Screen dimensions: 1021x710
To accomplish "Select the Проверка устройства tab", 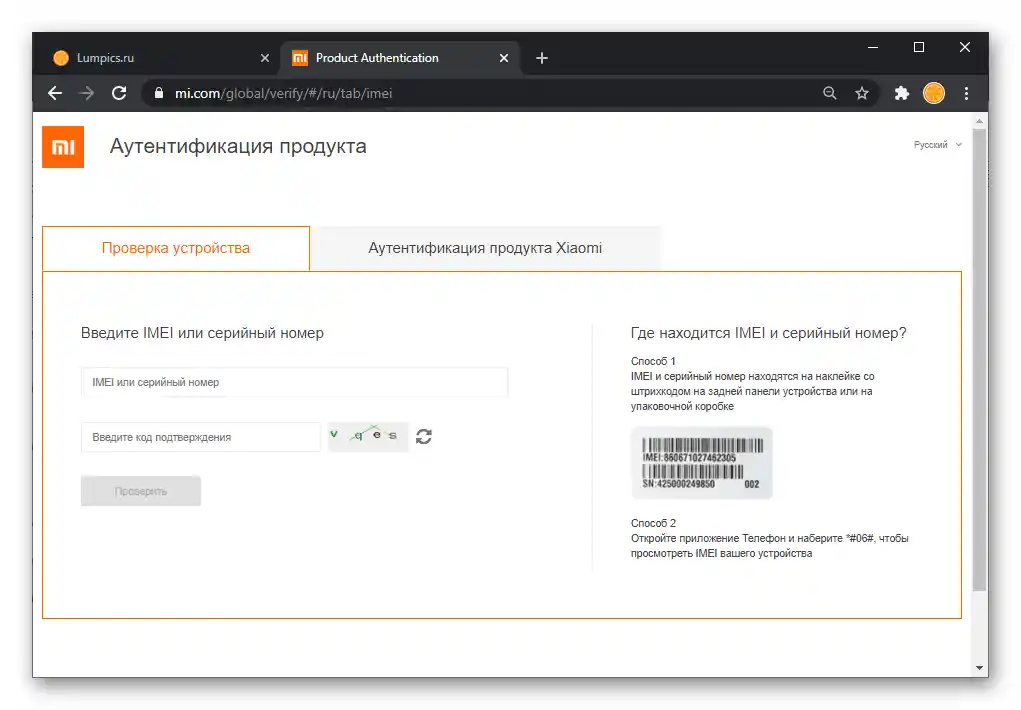I will pyautogui.click(x=176, y=248).
